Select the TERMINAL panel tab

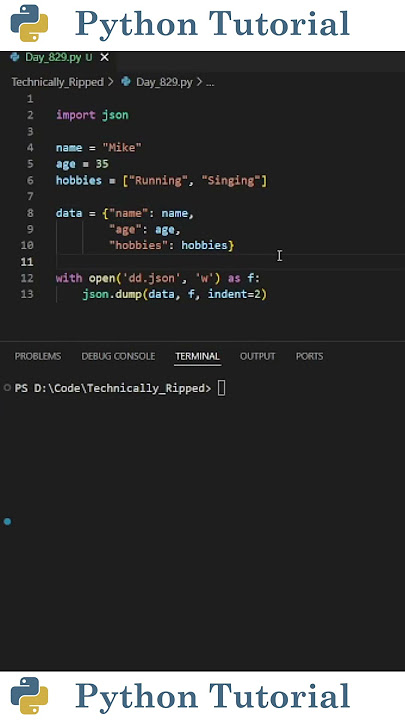[197, 356]
